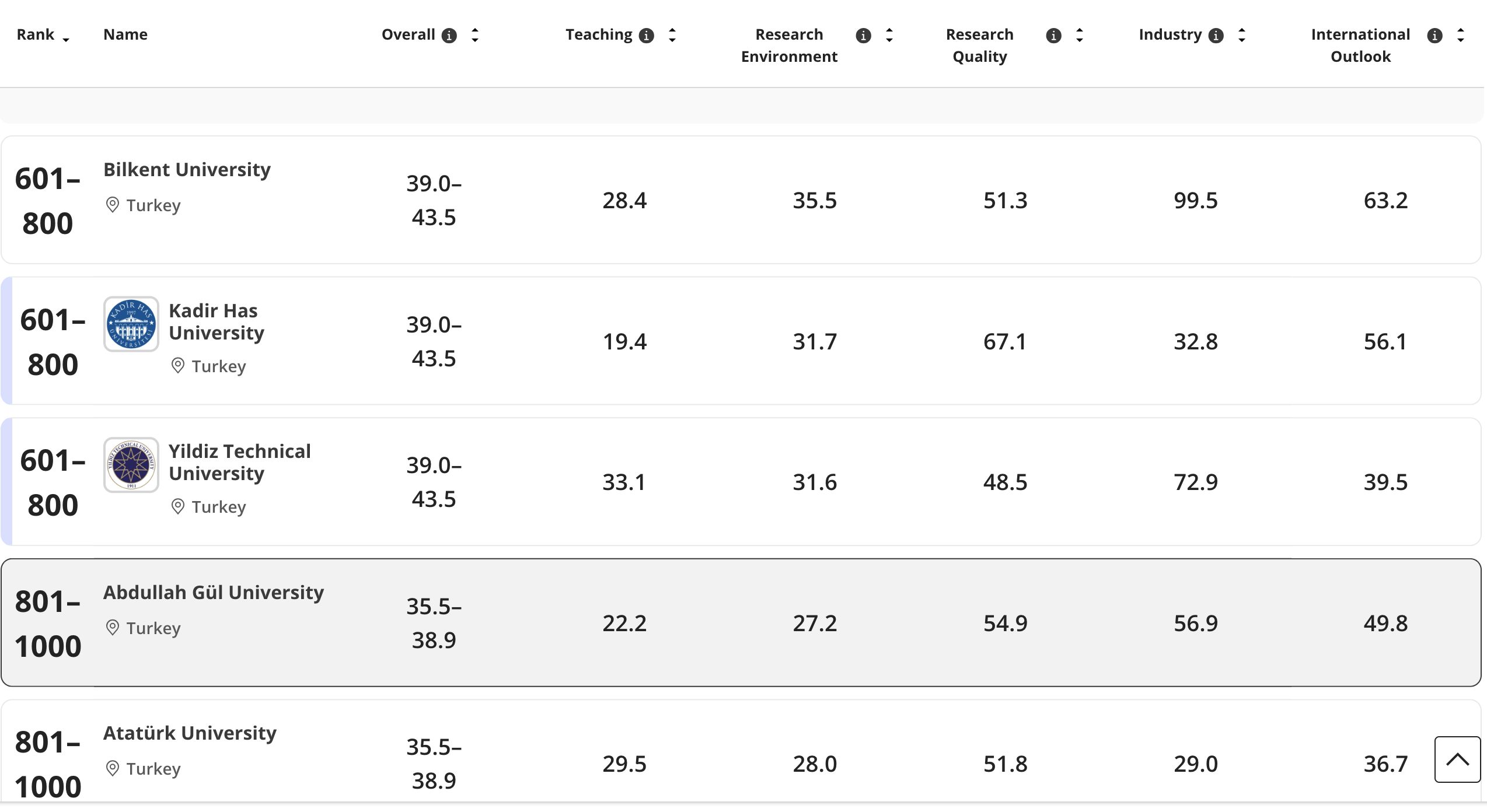Sort by Industry column arrows
This screenshot has width=1487, height=812.
[x=1242, y=35]
